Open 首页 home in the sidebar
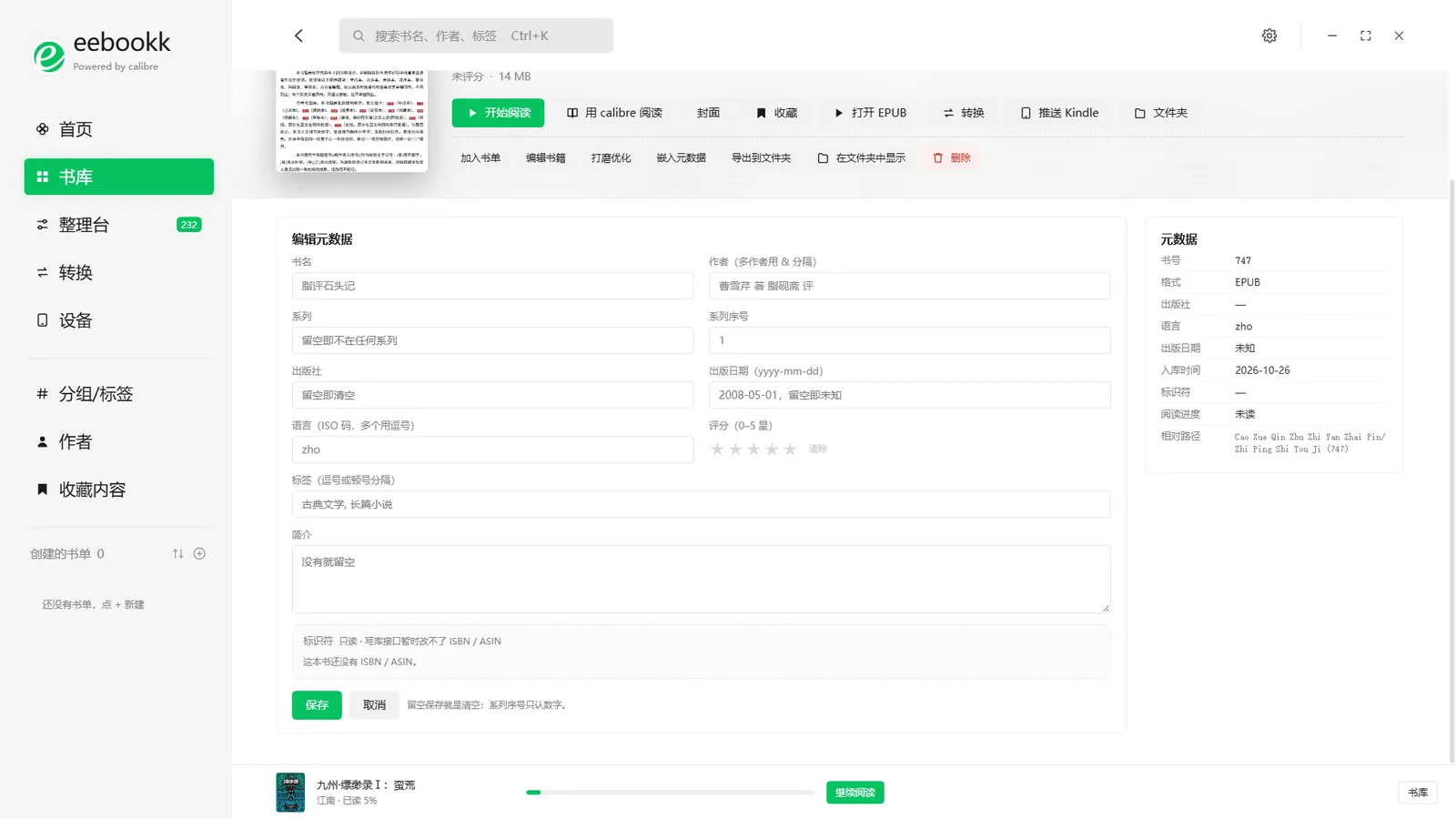The height and width of the screenshot is (819, 1456). (119, 129)
